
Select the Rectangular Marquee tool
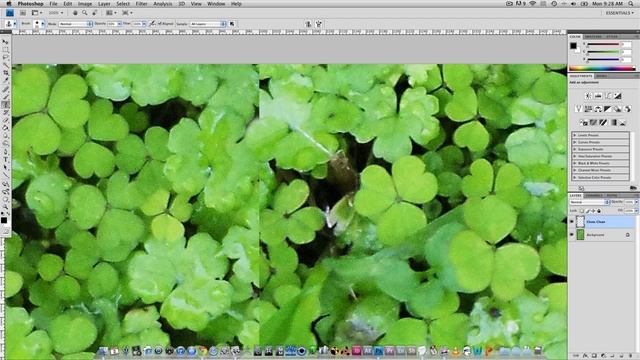click(x=5, y=50)
